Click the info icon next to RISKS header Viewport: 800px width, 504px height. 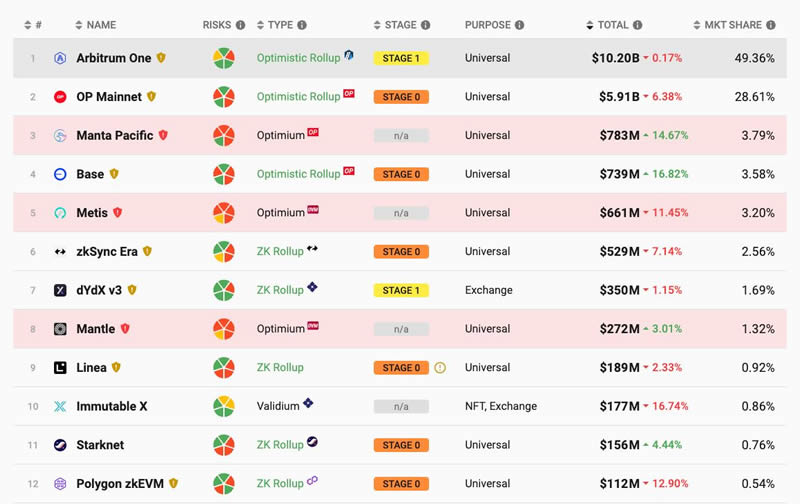click(240, 25)
